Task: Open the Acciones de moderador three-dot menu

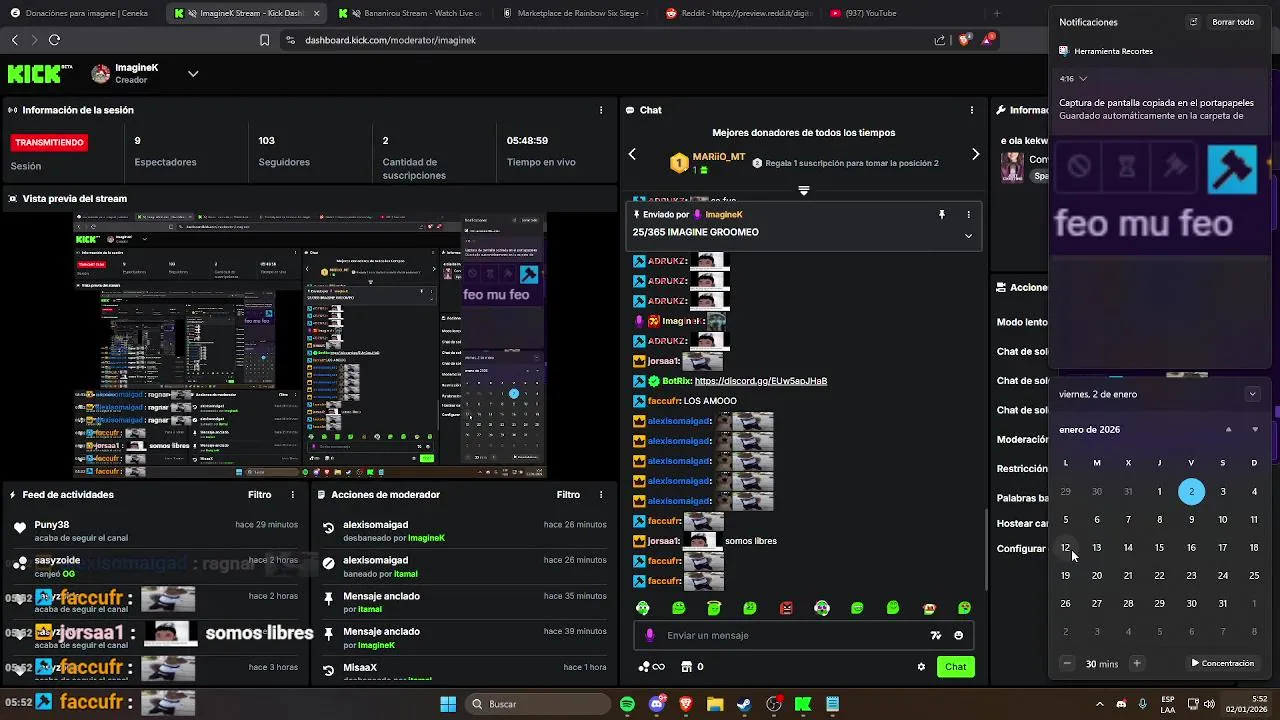Action: point(601,494)
